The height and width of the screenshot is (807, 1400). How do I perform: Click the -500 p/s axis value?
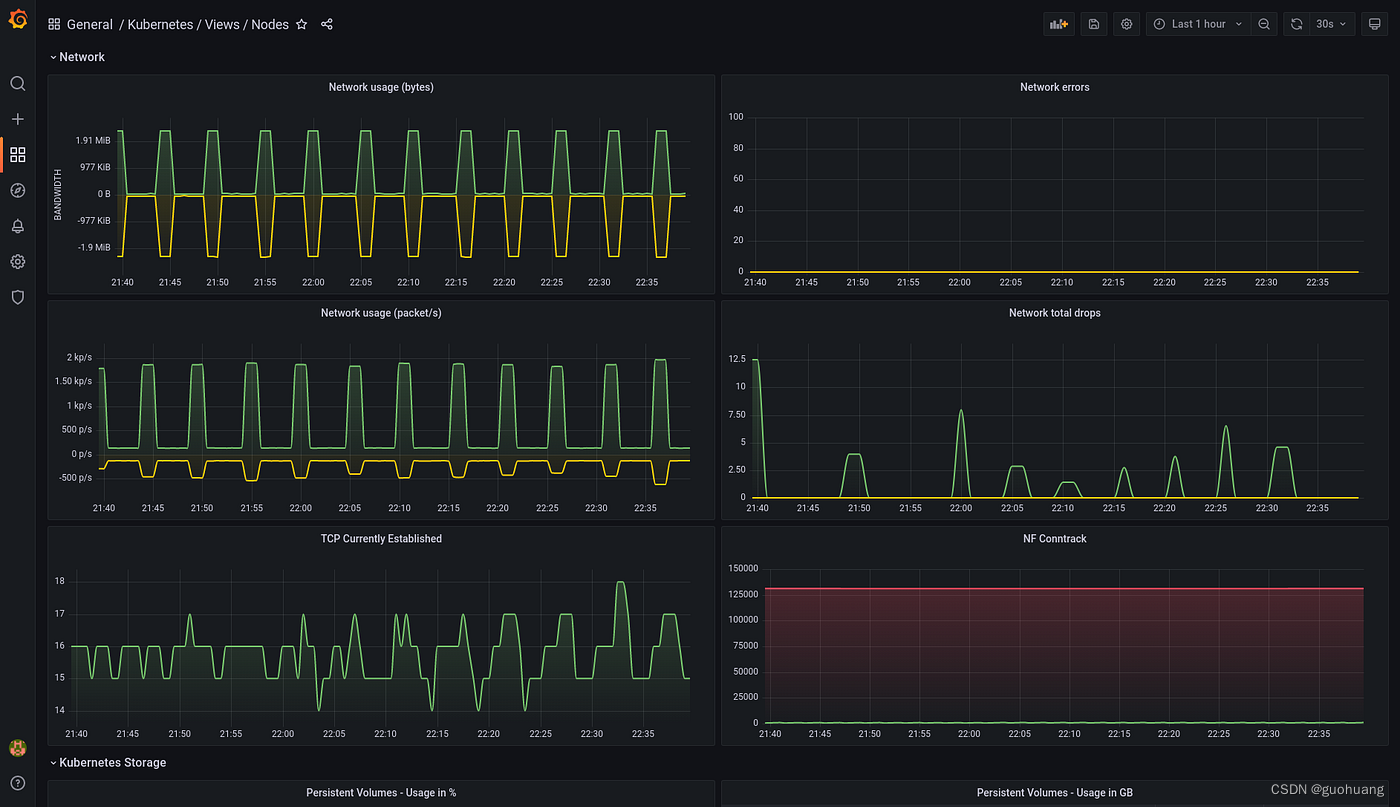tap(75, 477)
